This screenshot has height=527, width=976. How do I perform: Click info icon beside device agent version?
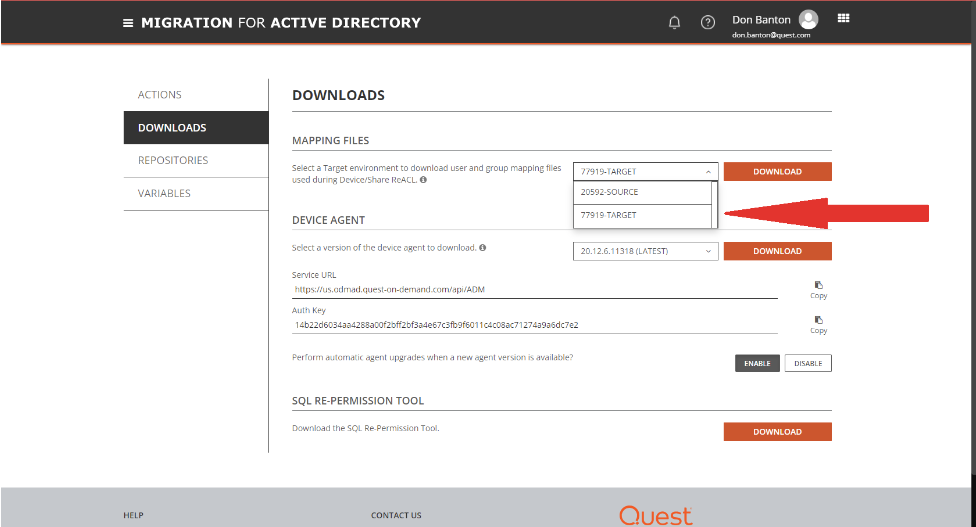pos(483,247)
